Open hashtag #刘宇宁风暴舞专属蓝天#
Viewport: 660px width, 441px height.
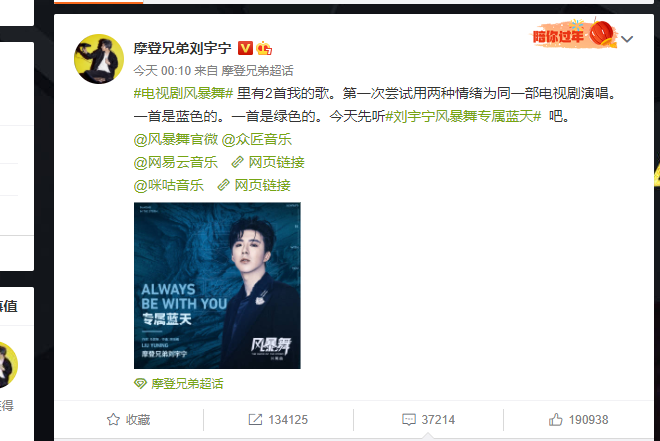click(x=463, y=116)
